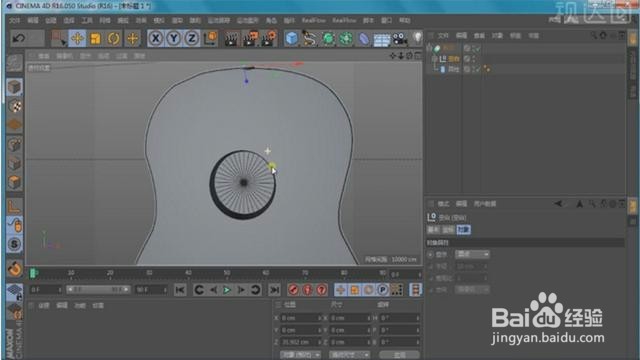Toggle the Y axis lock
Screen dimensions: 640x360
click(x=174, y=38)
